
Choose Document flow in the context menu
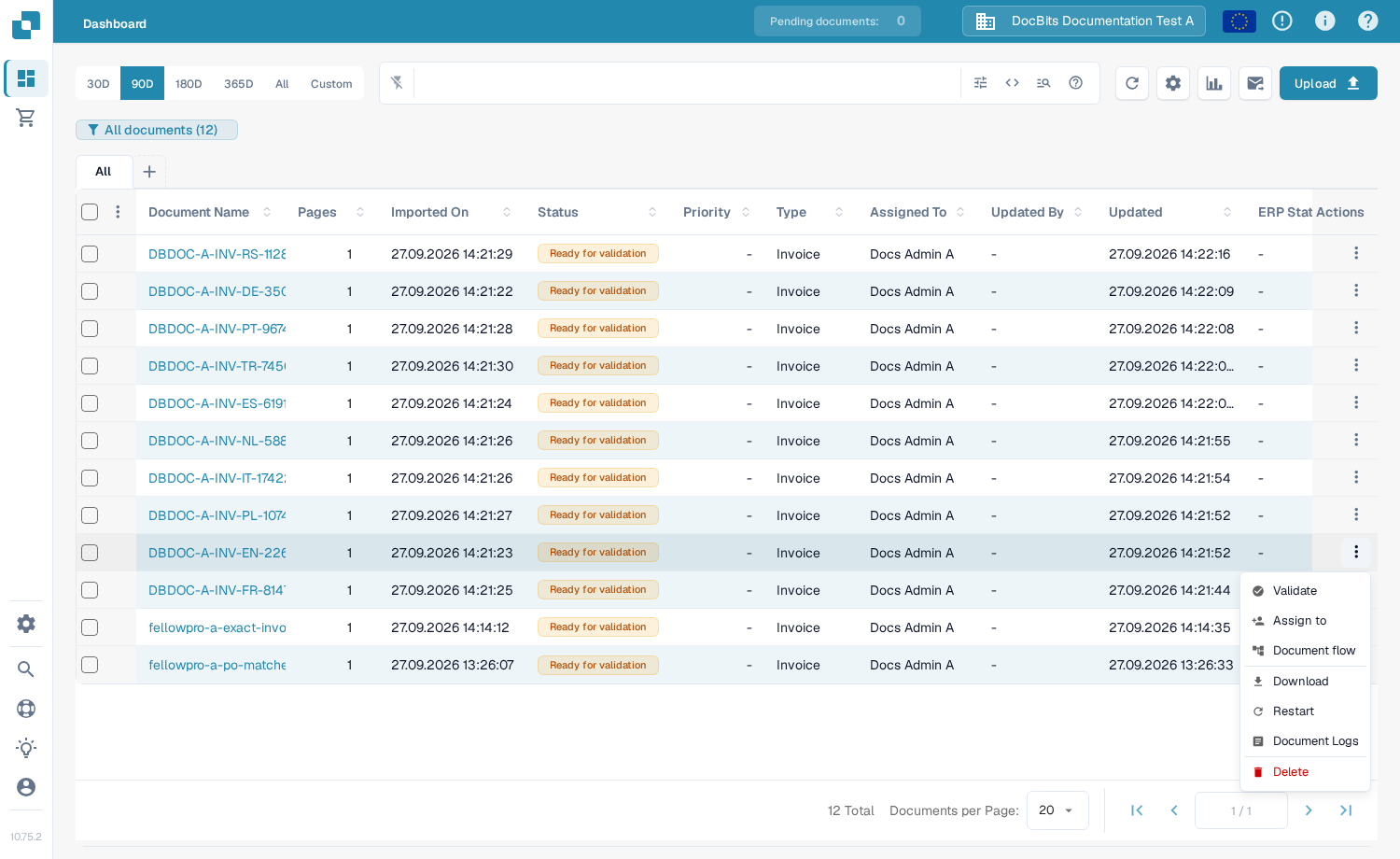point(1305,651)
